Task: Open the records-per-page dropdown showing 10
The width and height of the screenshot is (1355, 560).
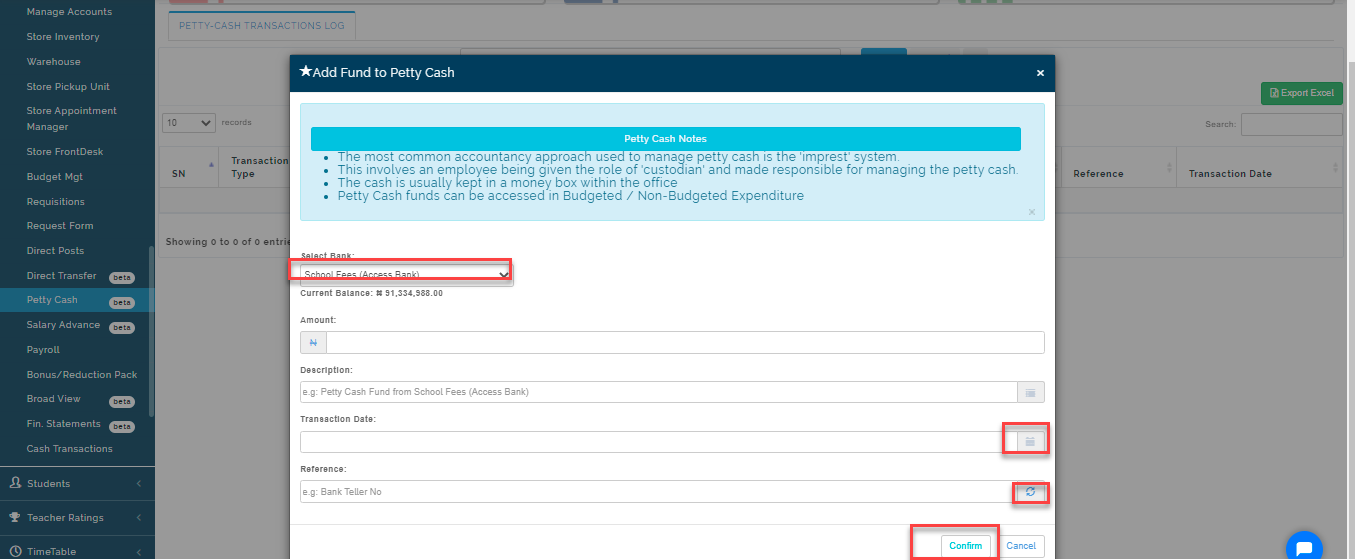Action: pos(189,123)
